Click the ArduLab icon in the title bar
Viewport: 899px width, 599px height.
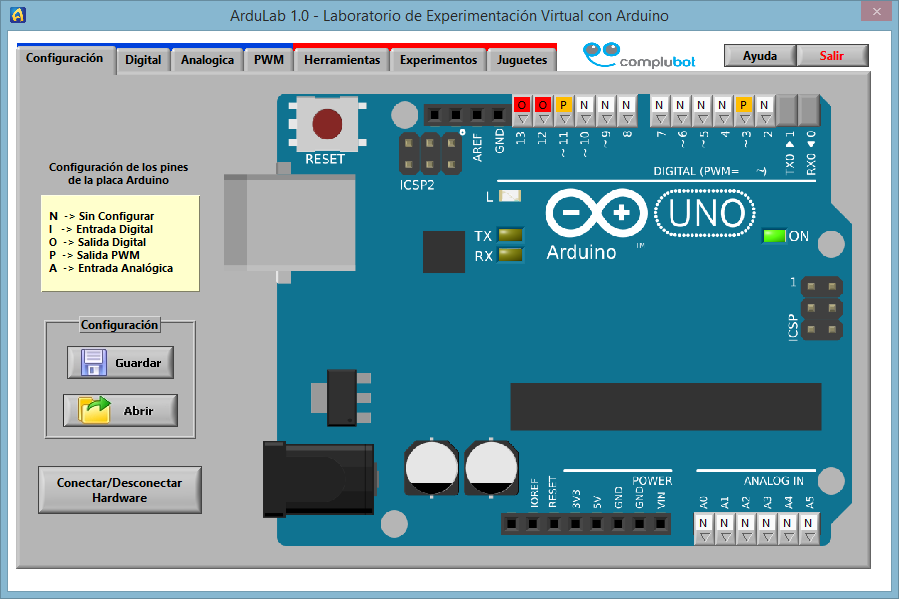(x=17, y=15)
